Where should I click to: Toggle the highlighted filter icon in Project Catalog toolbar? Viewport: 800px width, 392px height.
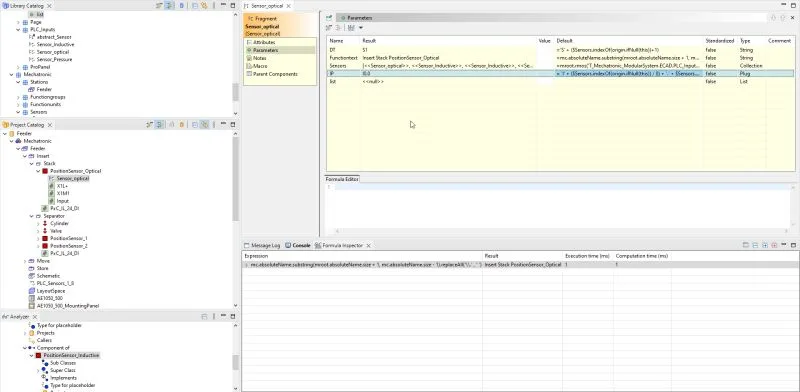pos(204,125)
